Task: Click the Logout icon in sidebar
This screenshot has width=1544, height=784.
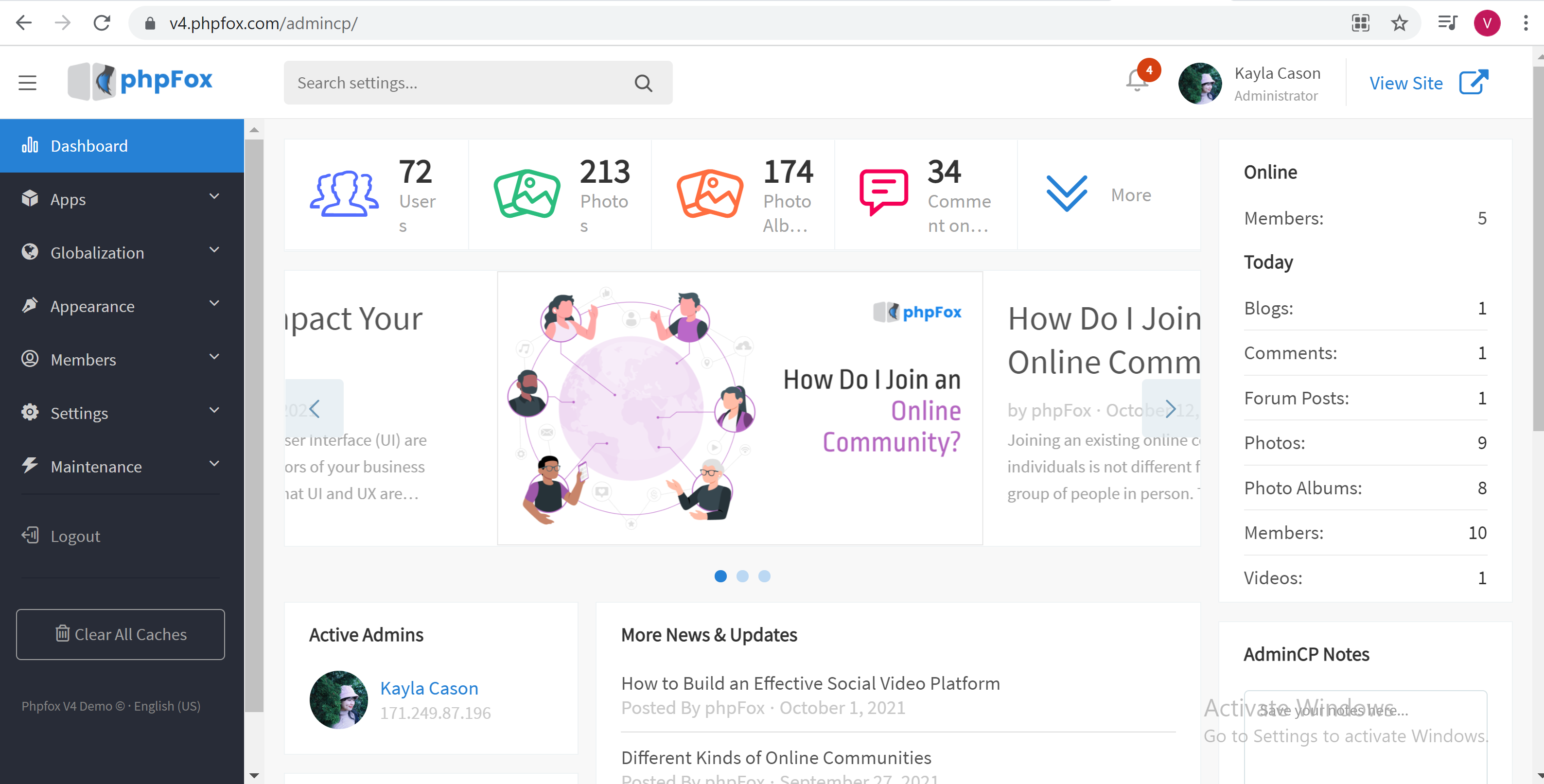Action: [x=30, y=535]
